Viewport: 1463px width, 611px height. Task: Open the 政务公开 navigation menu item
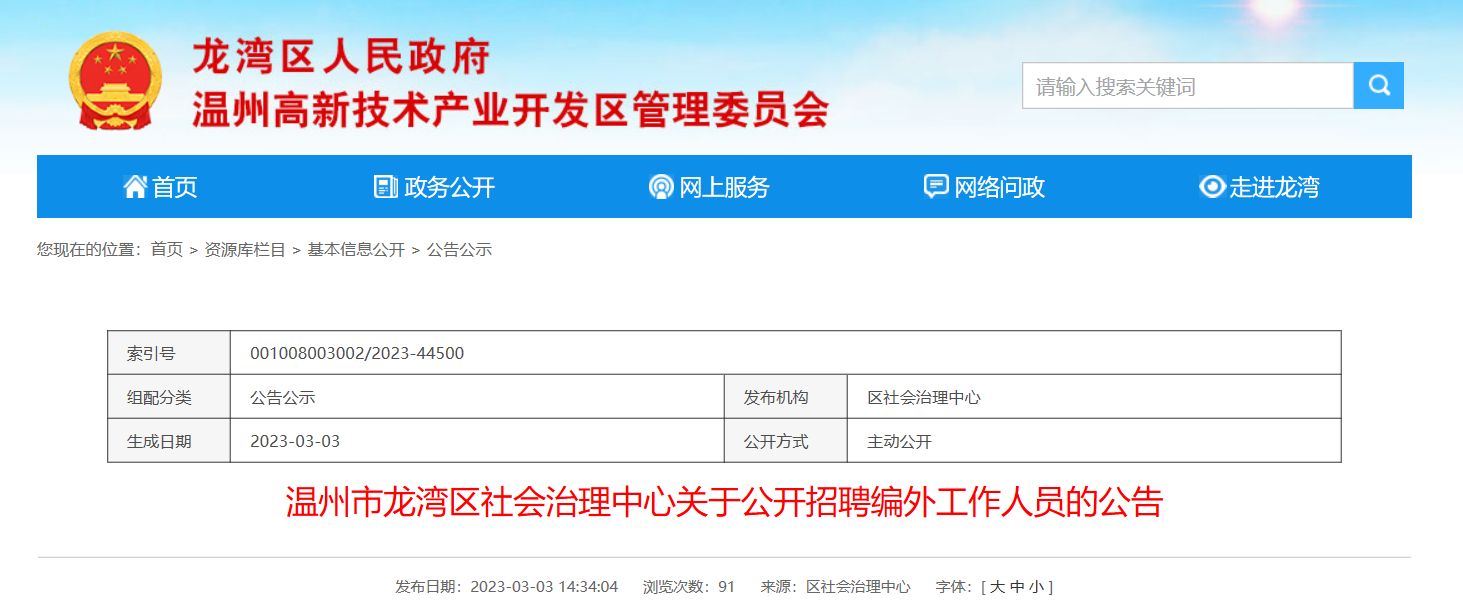[x=449, y=187]
